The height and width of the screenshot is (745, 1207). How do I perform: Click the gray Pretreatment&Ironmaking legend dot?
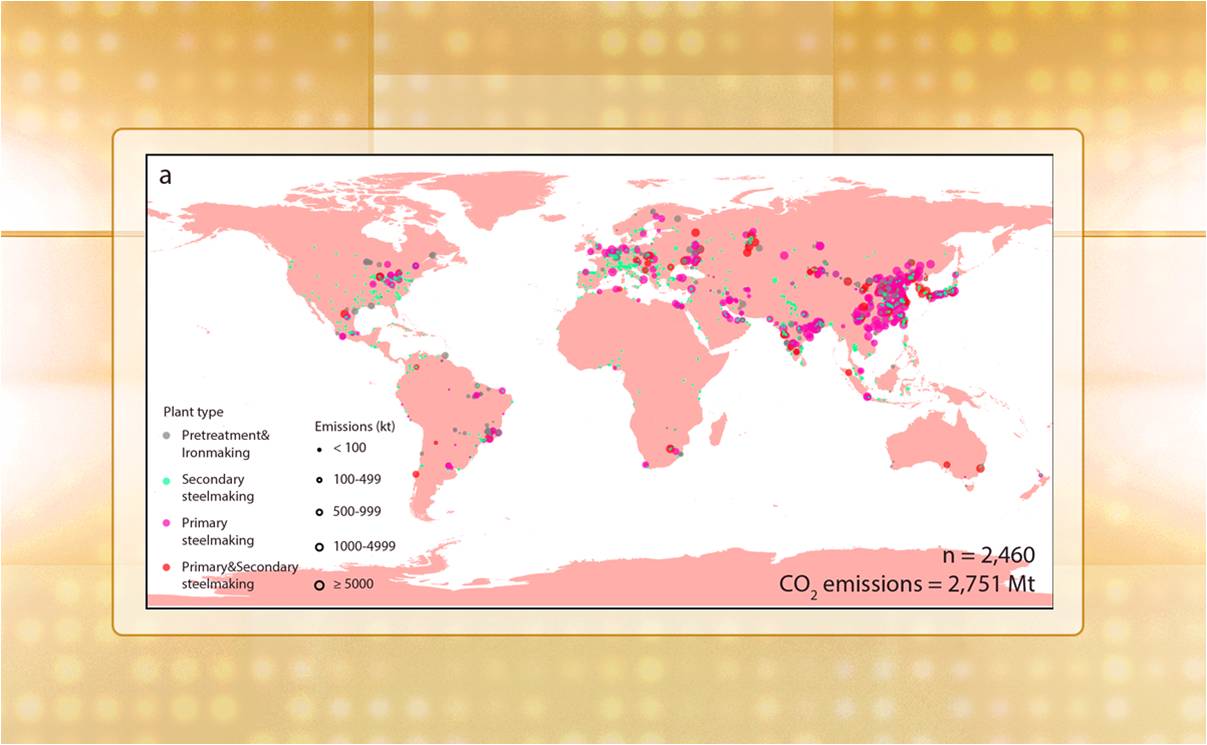[x=168, y=435]
